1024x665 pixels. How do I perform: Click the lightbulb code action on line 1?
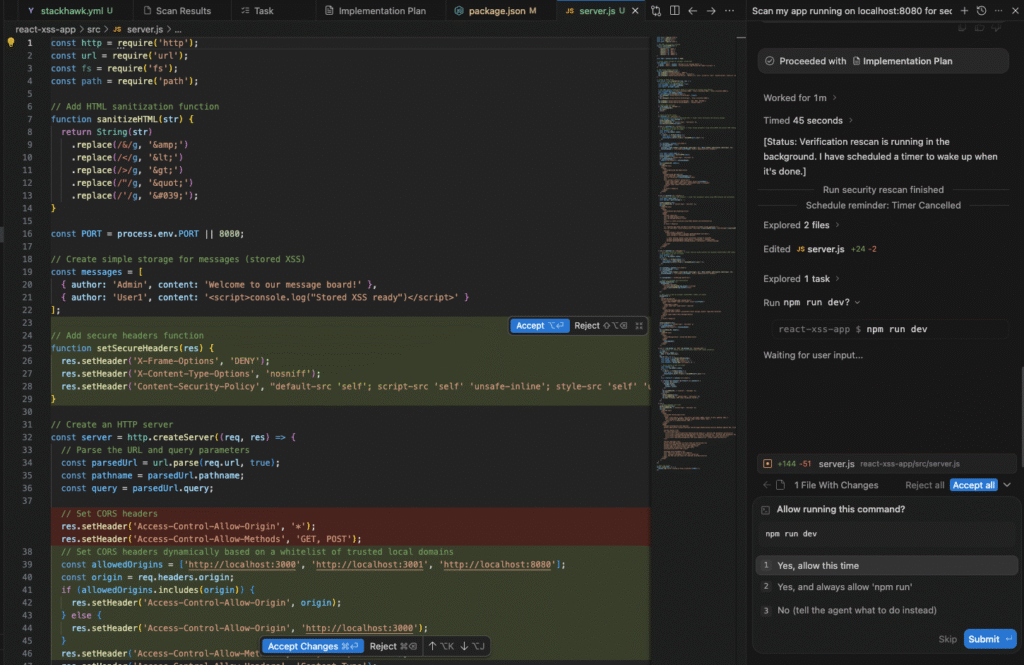[10, 42]
